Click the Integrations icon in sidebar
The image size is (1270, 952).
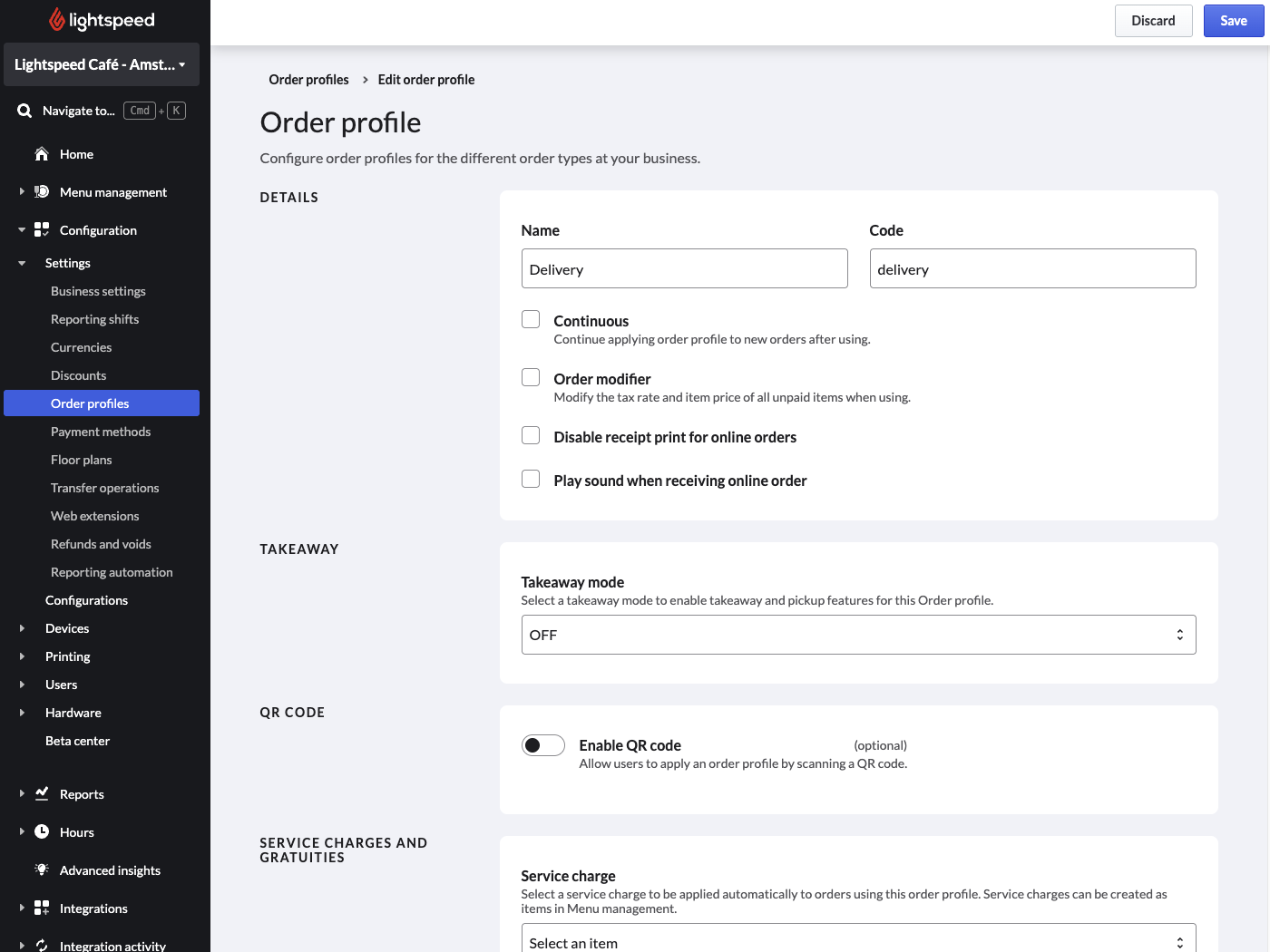pos(42,908)
